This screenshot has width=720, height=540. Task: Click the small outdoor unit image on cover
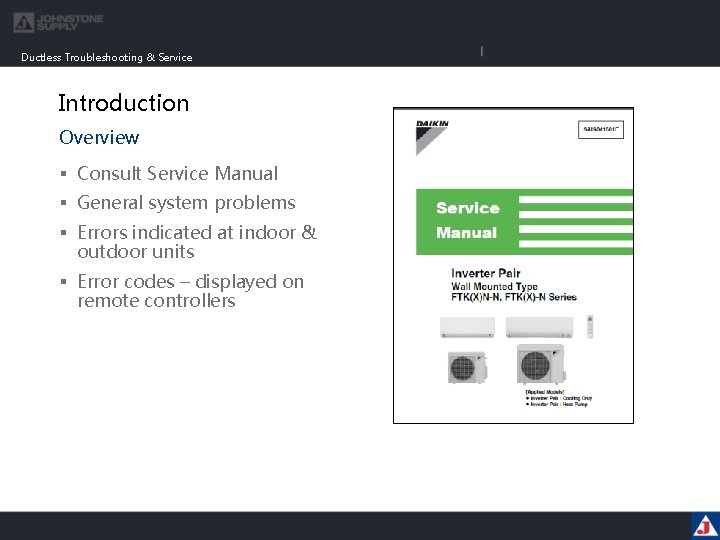coord(467,367)
